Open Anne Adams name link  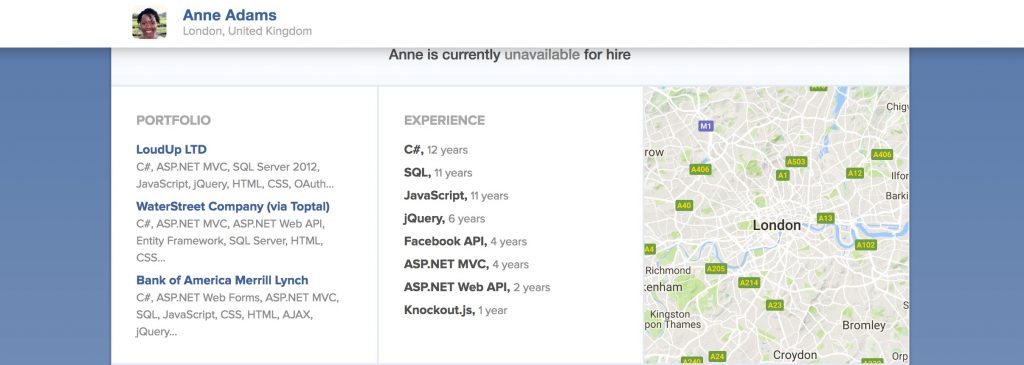[229, 15]
